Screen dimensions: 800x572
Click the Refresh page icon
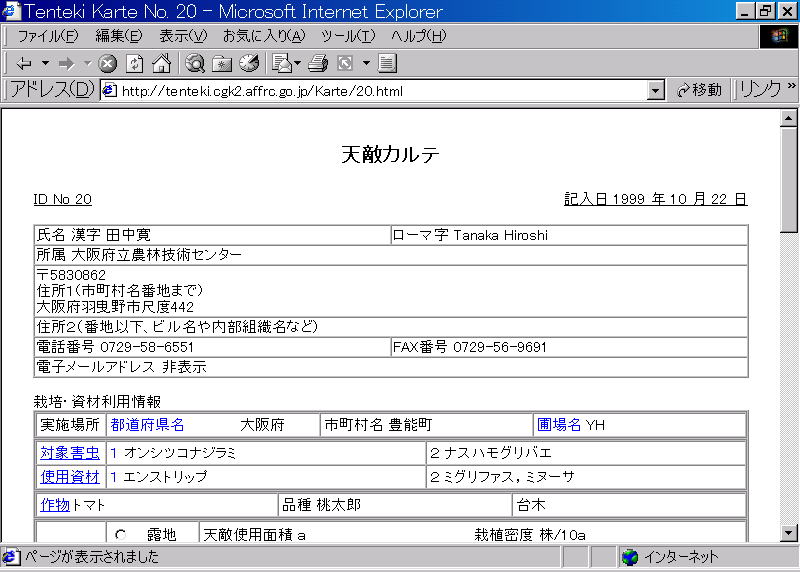(x=135, y=63)
